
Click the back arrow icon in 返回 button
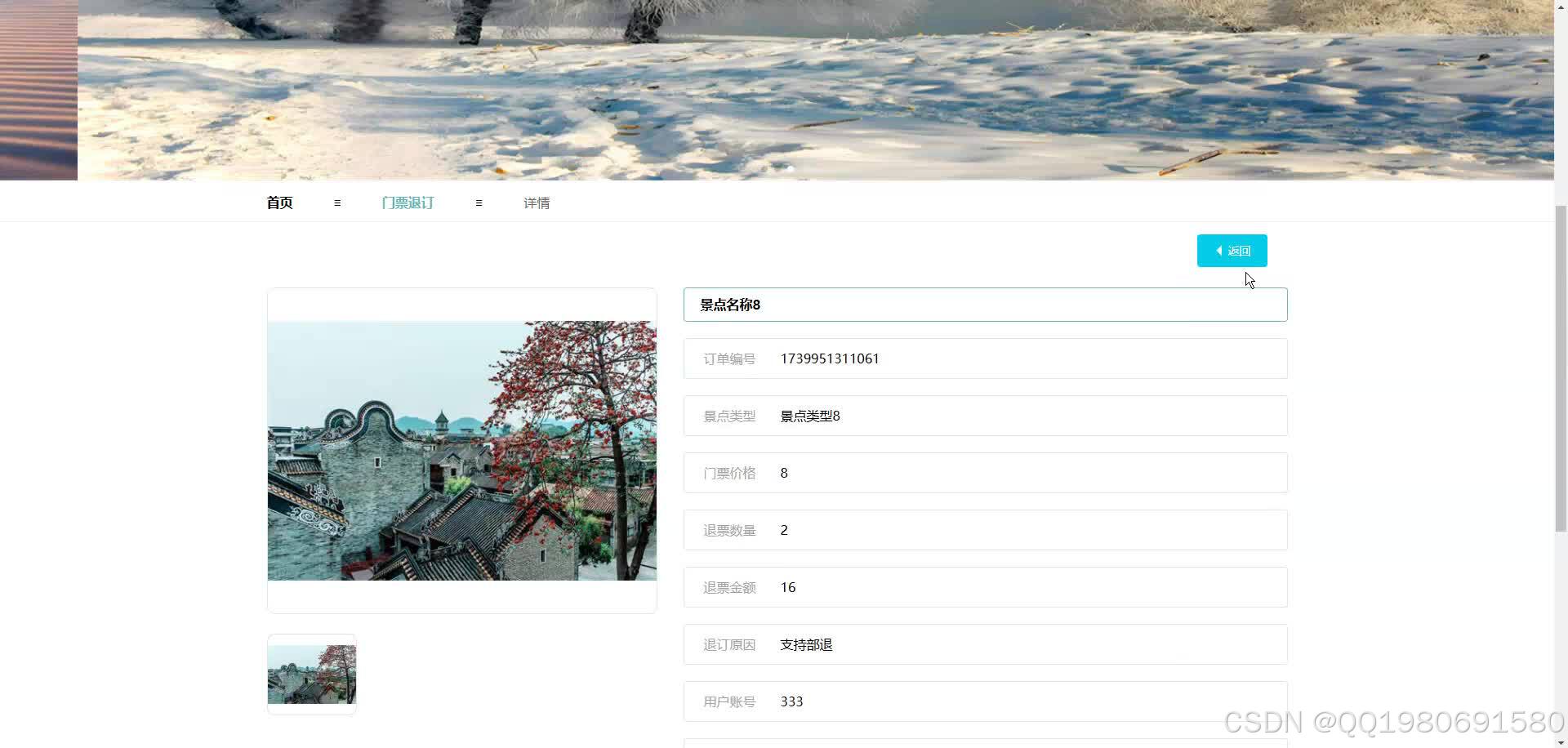[x=1218, y=251]
